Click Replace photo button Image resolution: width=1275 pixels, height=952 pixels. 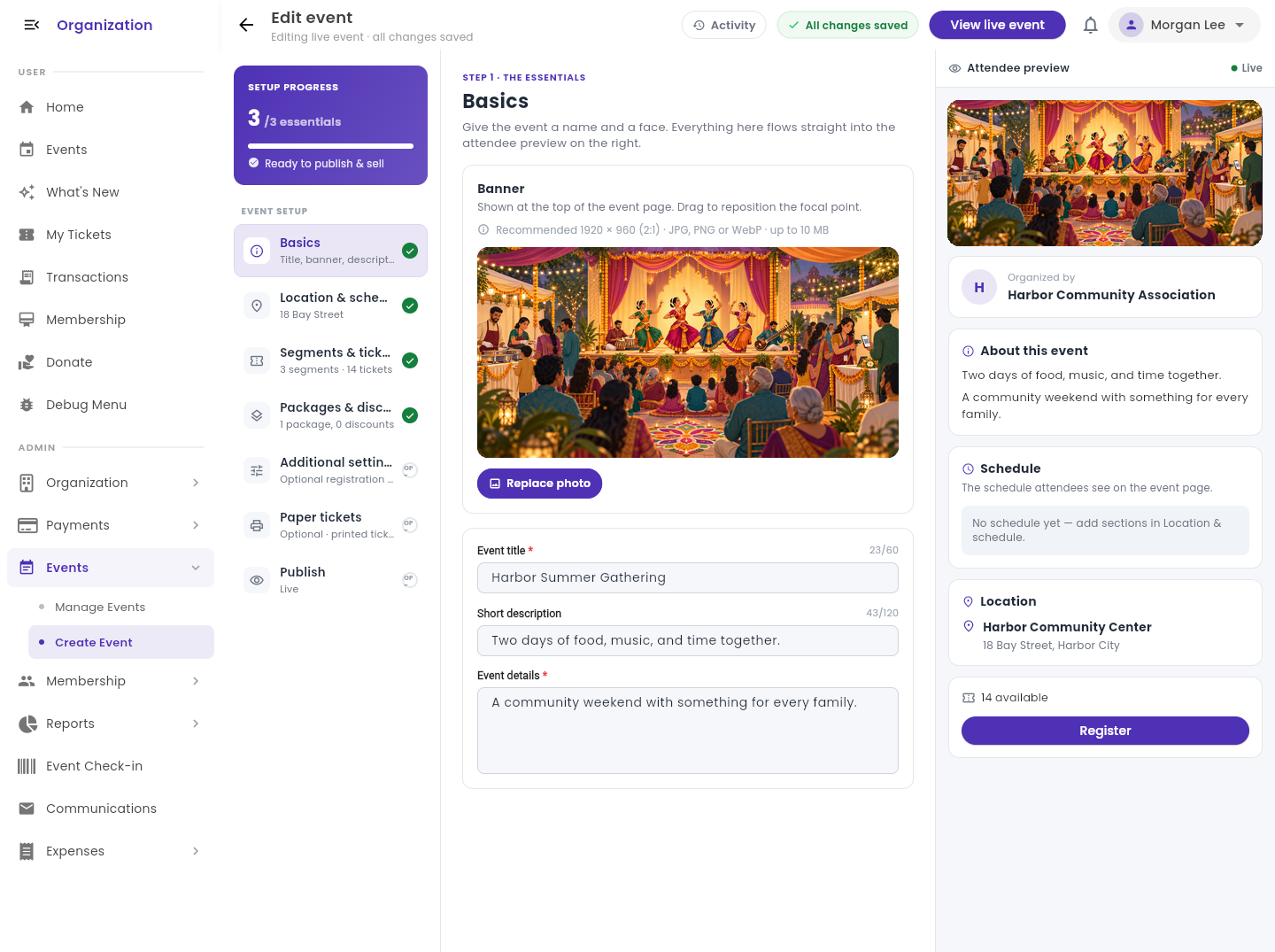pyautogui.click(x=539, y=484)
